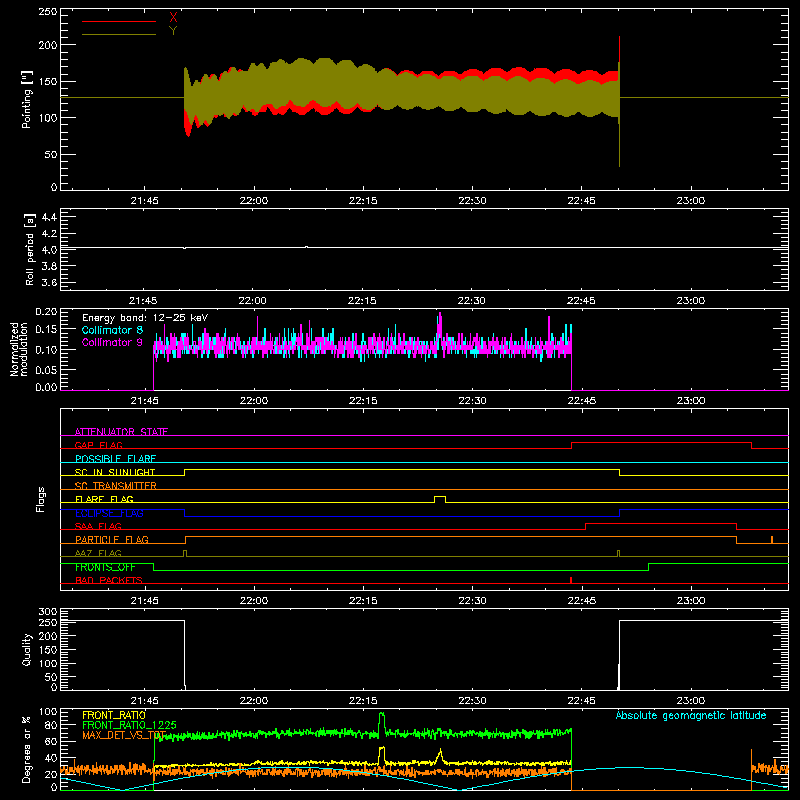Select the FRONTS_OFF flag label
800x800 pixels.
click(105, 567)
